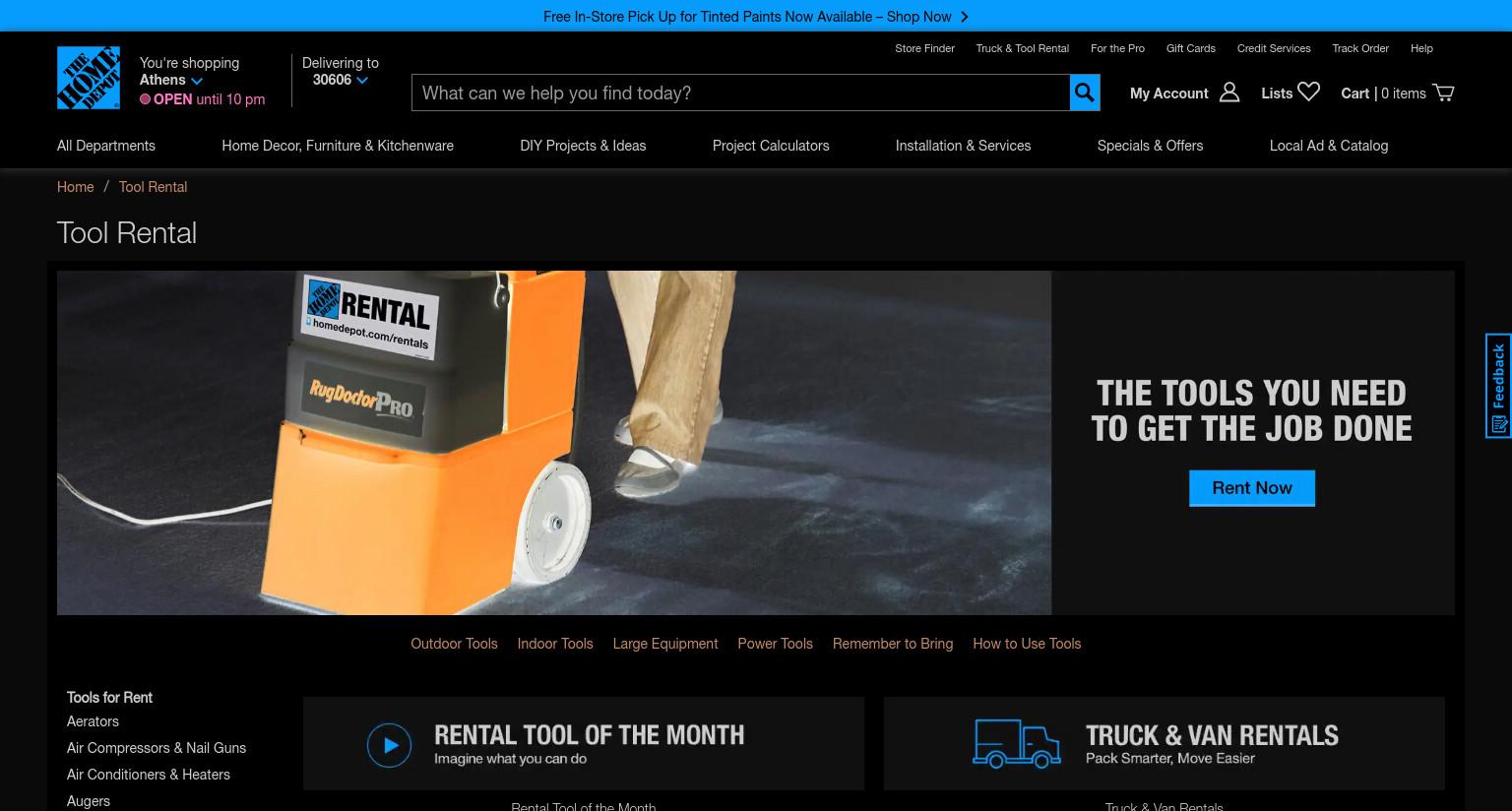Click the search magnifier button
The width and height of the screenshot is (1512, 811).
(x=1085, y=93)
